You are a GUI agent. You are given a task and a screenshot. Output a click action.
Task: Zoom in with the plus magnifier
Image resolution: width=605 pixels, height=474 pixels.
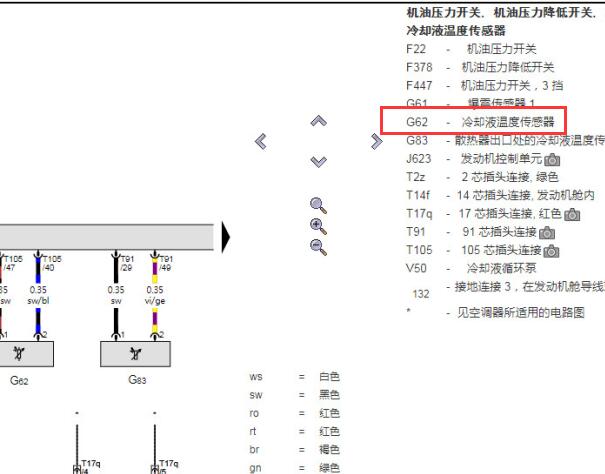pyautogui.click(x=318, y=226)
